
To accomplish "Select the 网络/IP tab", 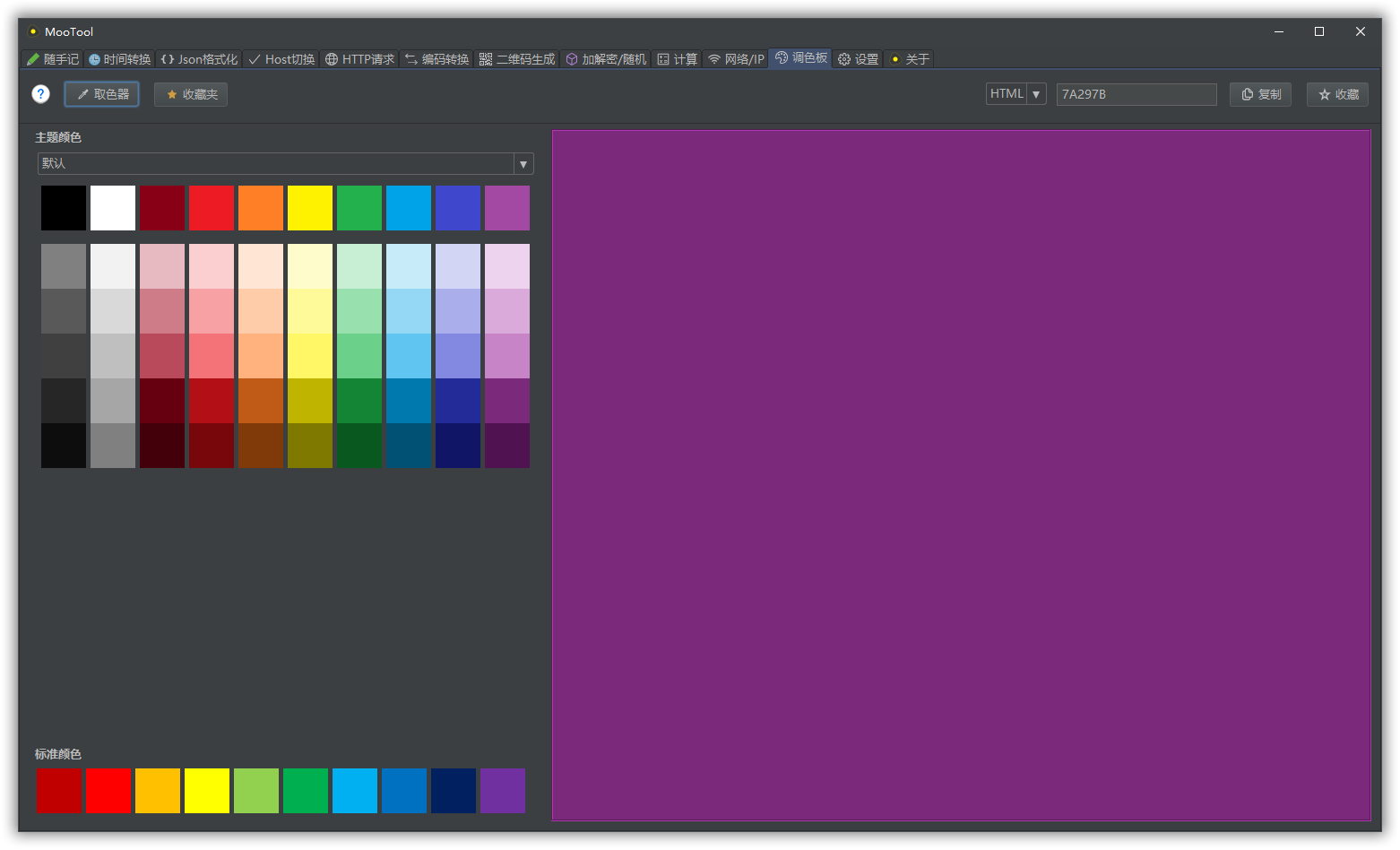I will (x=736, y=59).
